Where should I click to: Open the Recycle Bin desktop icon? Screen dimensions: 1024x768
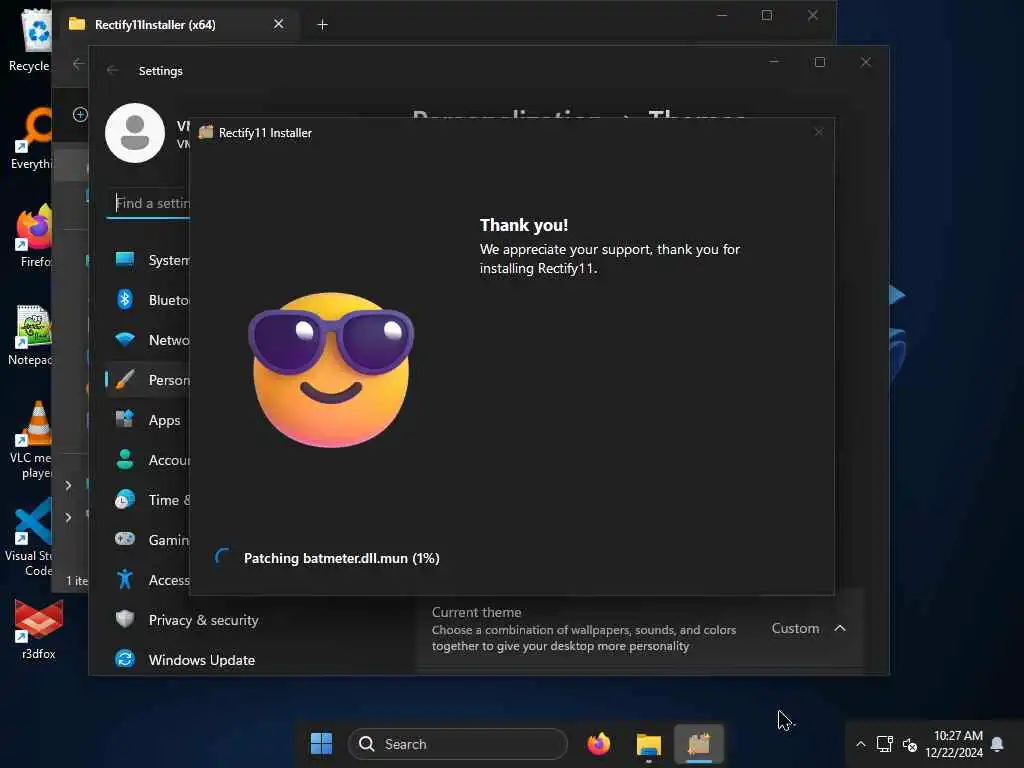[x=31, y=40]
